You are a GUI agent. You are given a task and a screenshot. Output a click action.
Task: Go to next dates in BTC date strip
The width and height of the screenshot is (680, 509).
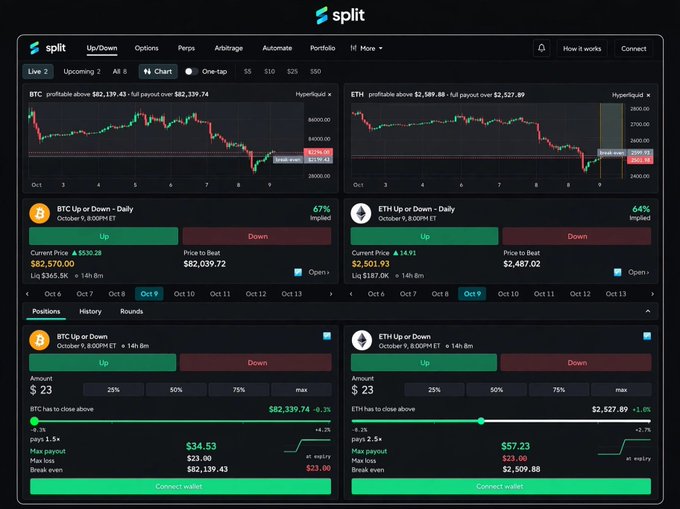tap(331, 294)
